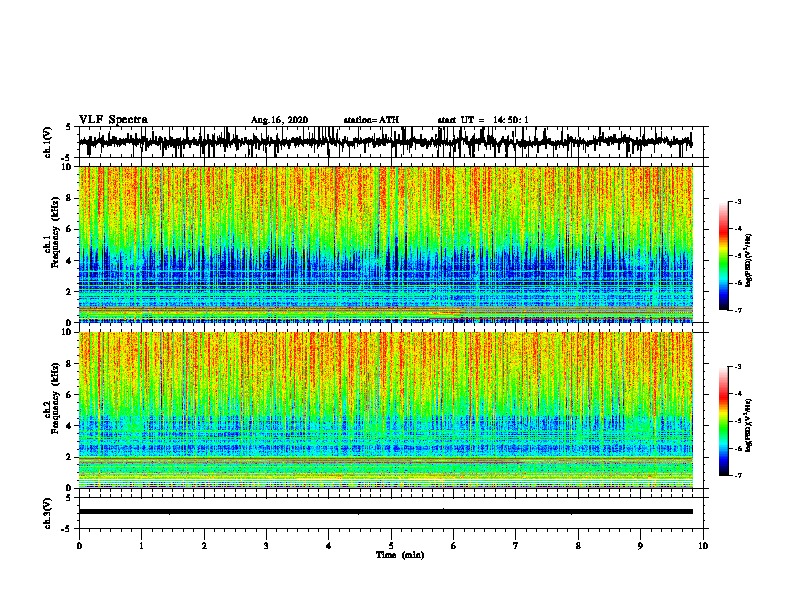The image size is (792, 612).
Task: Click time axis tick label "1"
Action: tap(141, 546)
